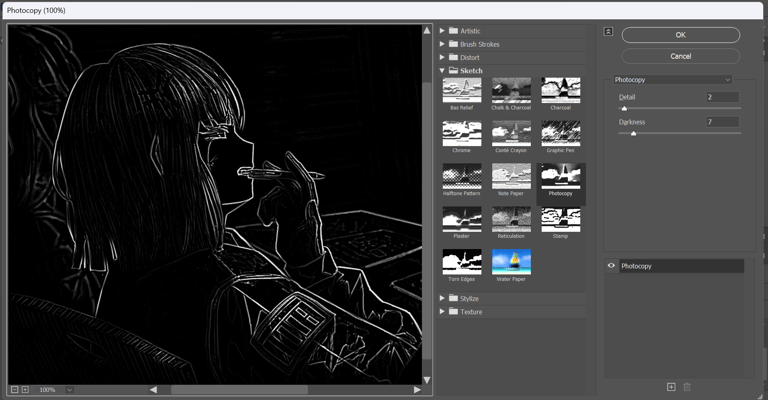The height and width of the screenshot is (400, 768).
Task: Collapse the Sketch filter folder
Action: pos(442,71)
